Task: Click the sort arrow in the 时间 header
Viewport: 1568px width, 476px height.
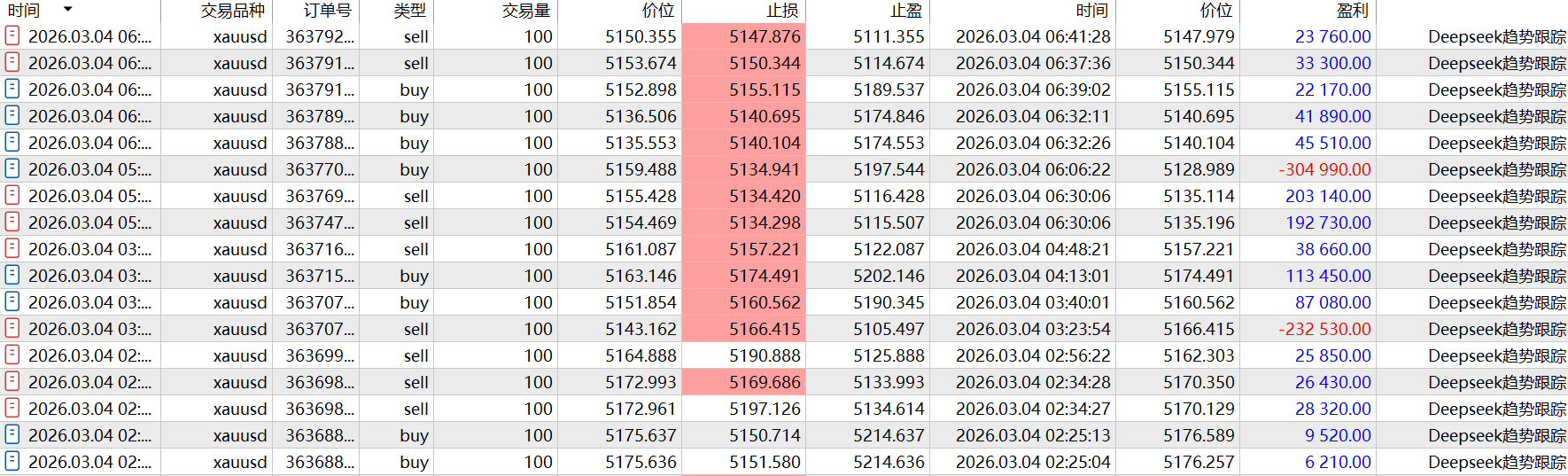Action: click(68, 10)
